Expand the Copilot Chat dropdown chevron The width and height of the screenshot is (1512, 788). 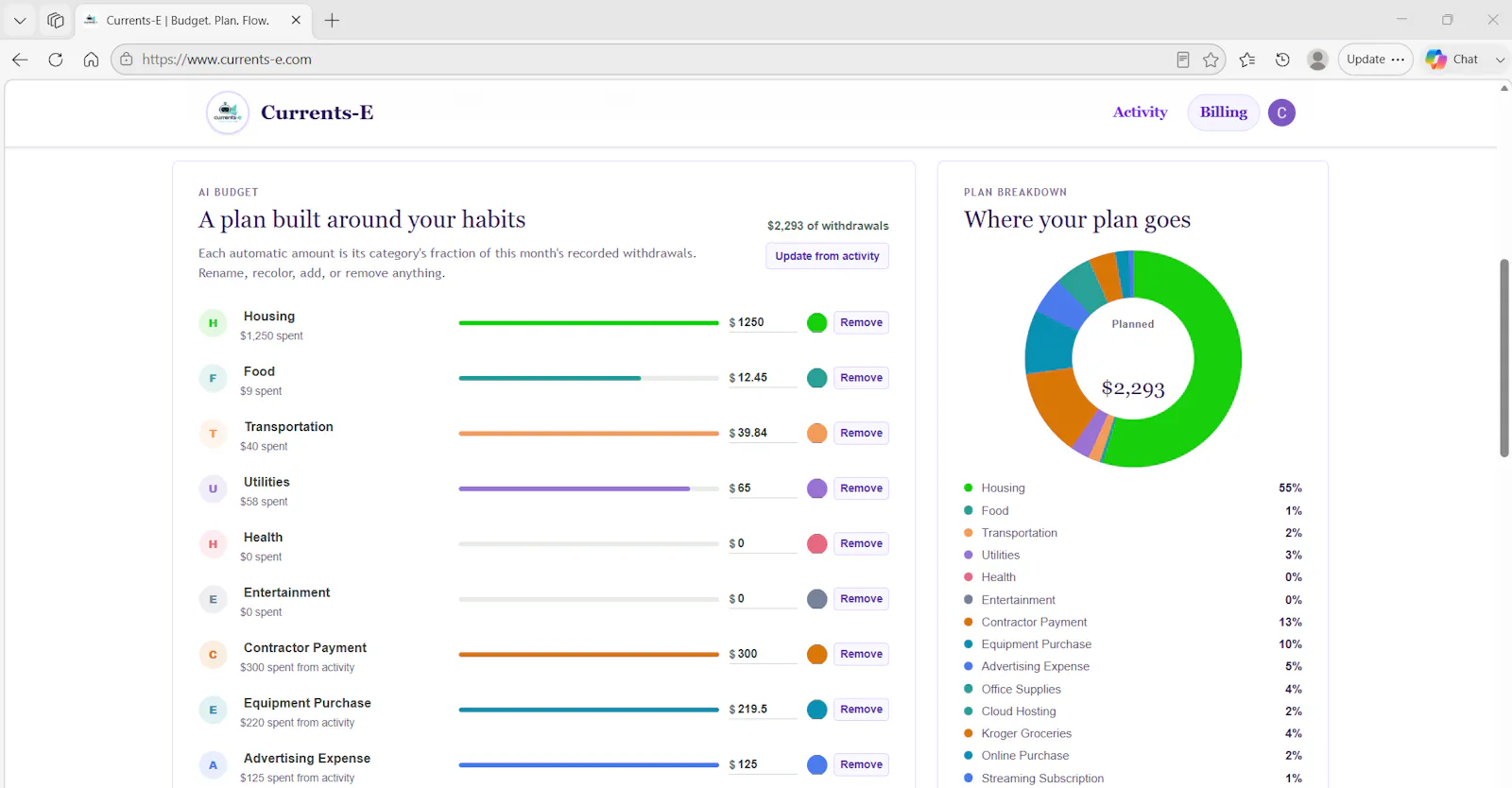(1500, 60)
